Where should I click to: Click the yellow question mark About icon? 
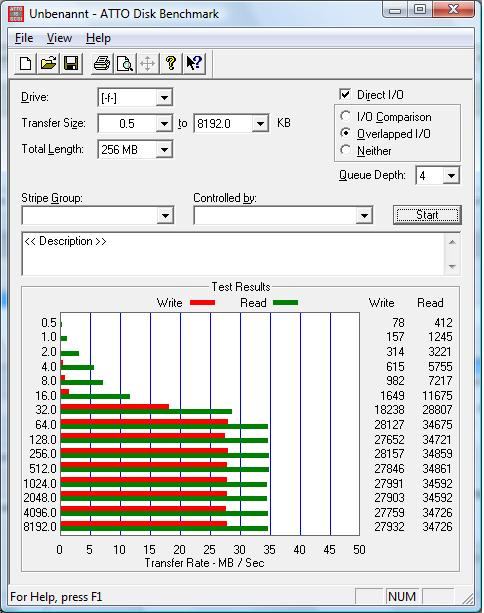171,63
